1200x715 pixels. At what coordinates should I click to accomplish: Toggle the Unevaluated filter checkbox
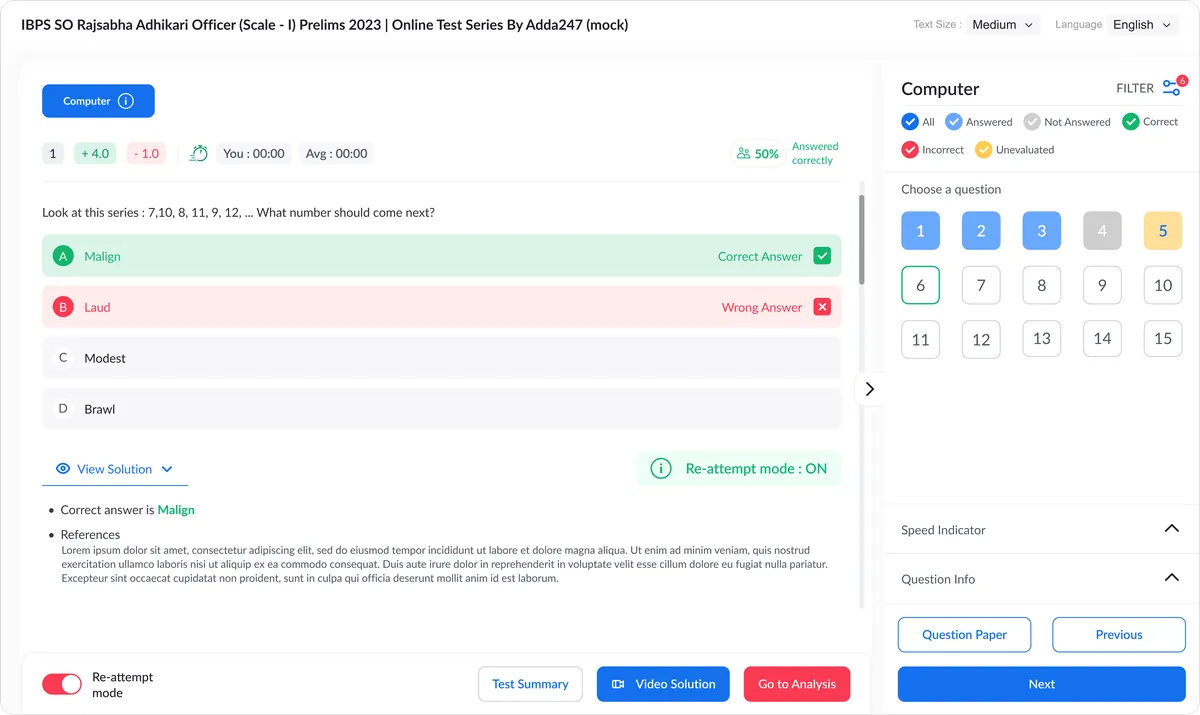pyautogui.click(x=984, y=150)
